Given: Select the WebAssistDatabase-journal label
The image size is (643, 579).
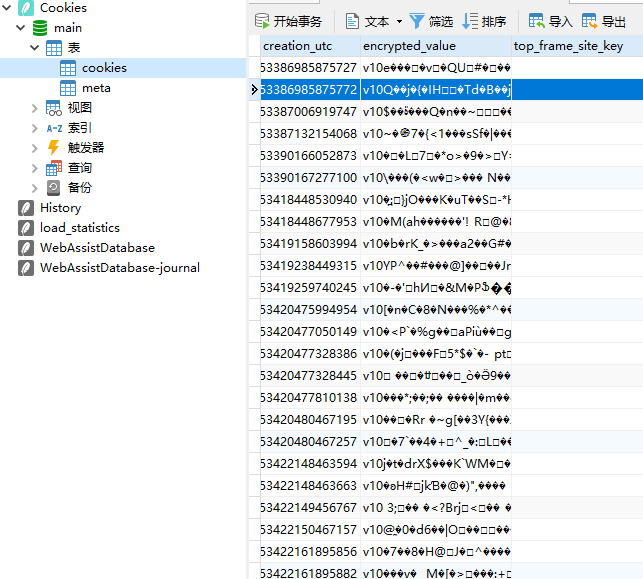Looking at the screenshot, I should click(x=120, y=268).
